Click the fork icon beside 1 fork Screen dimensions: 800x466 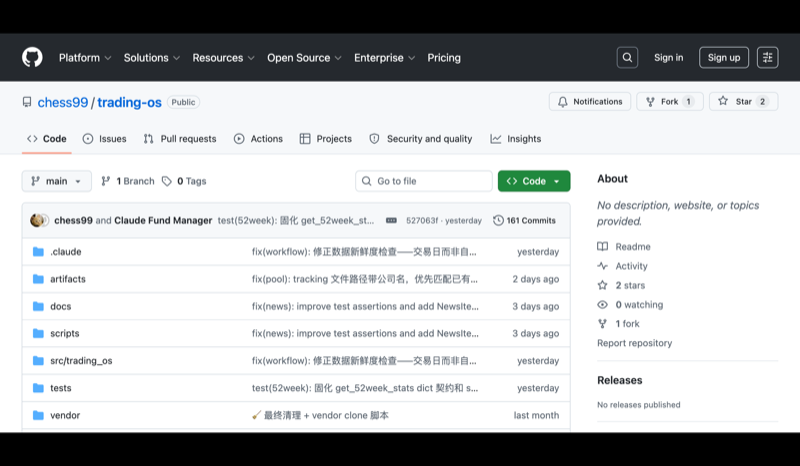point(603,324)
